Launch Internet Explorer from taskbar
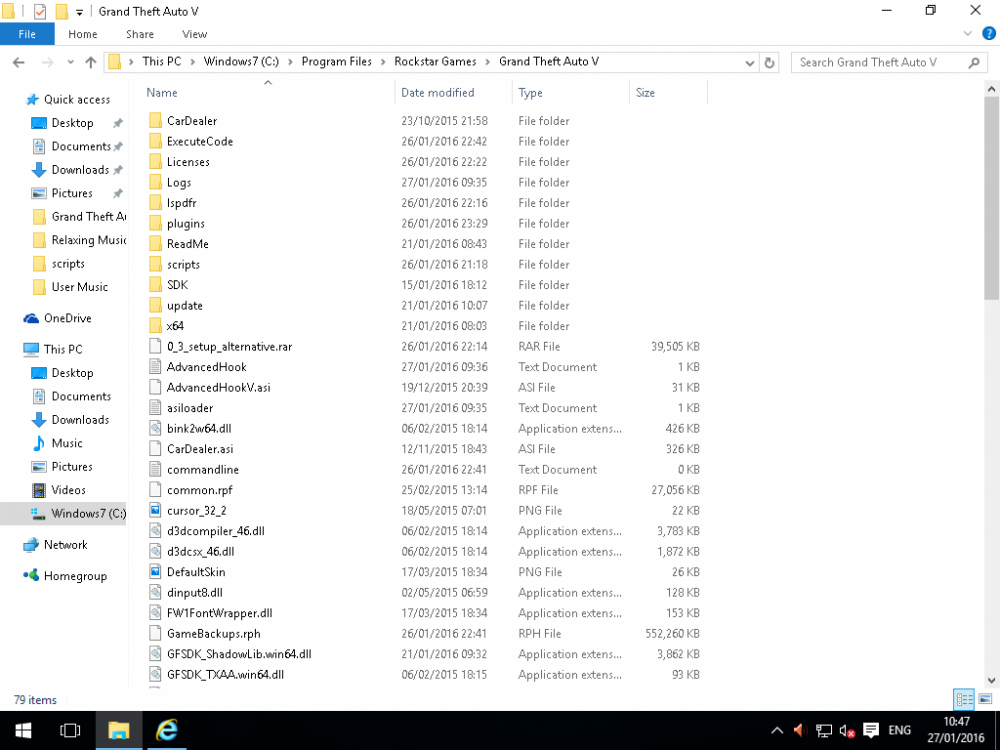This screenshot has width=1000, height=750. tap(166, 730)
